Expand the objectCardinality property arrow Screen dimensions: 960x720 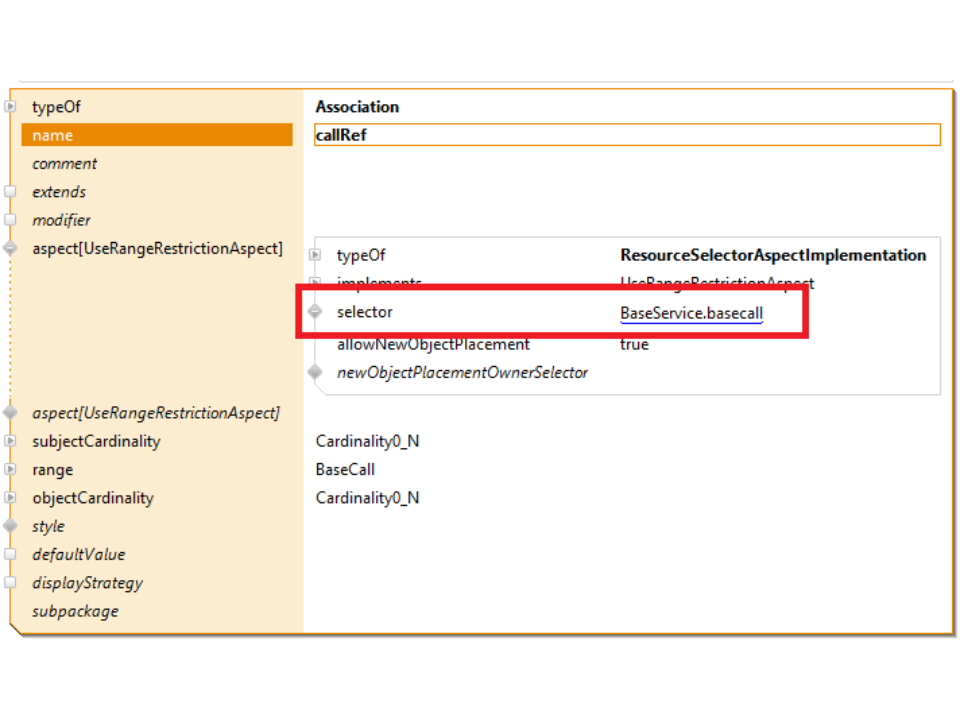pos(11,498)
